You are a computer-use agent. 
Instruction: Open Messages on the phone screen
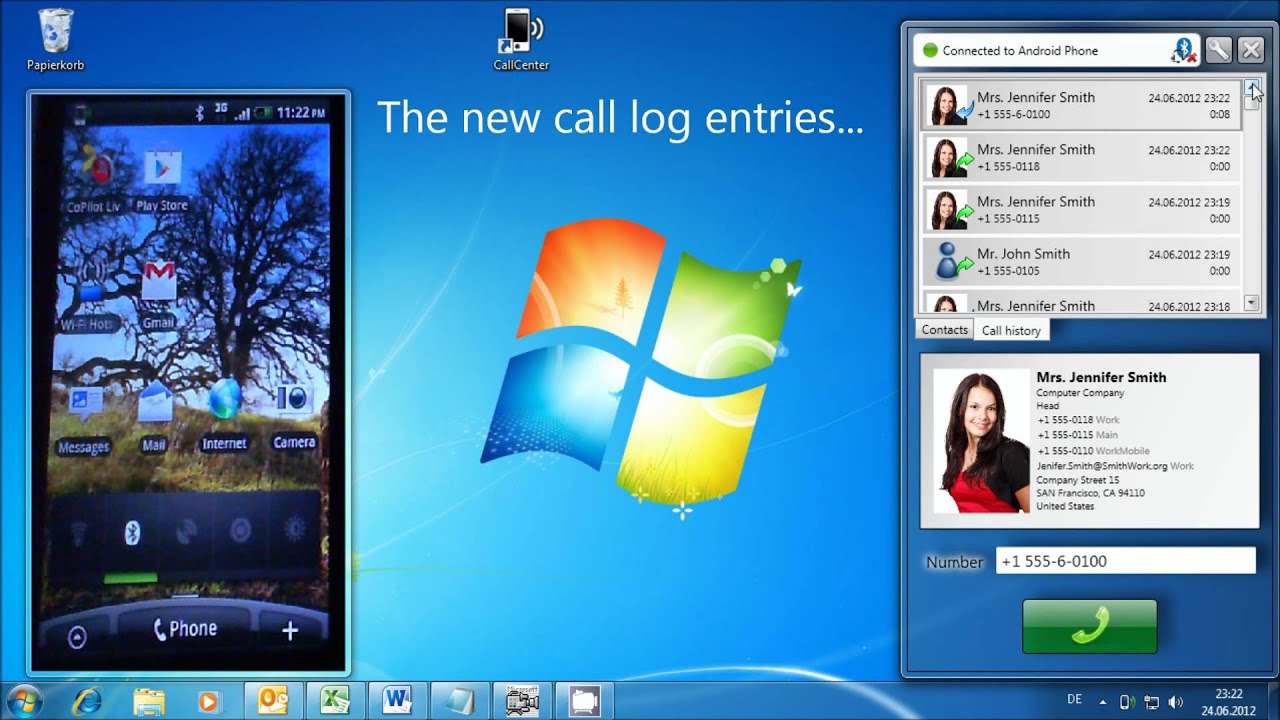84,420
